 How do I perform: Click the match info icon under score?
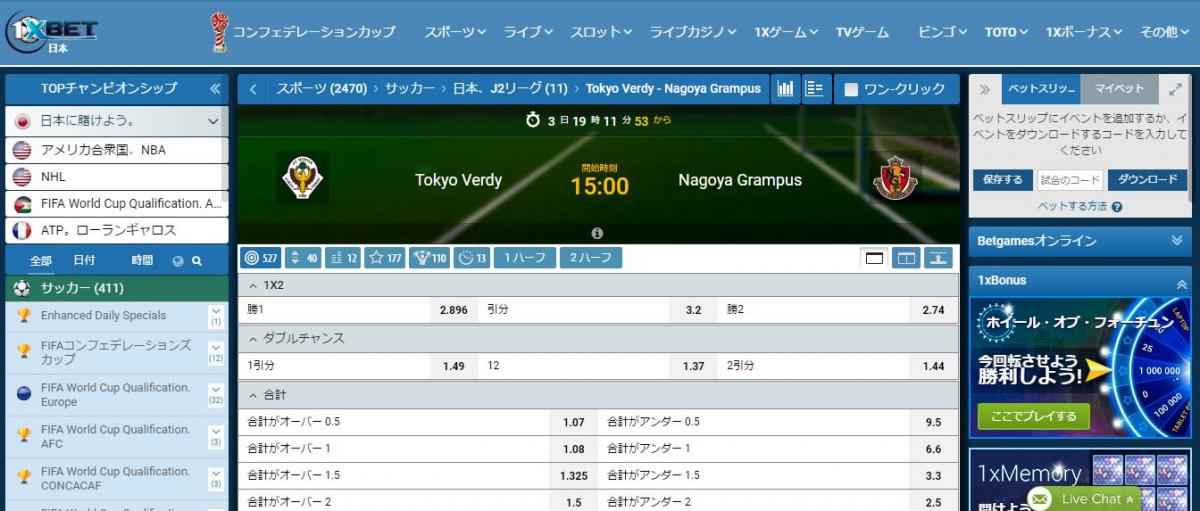coord(597,233)
